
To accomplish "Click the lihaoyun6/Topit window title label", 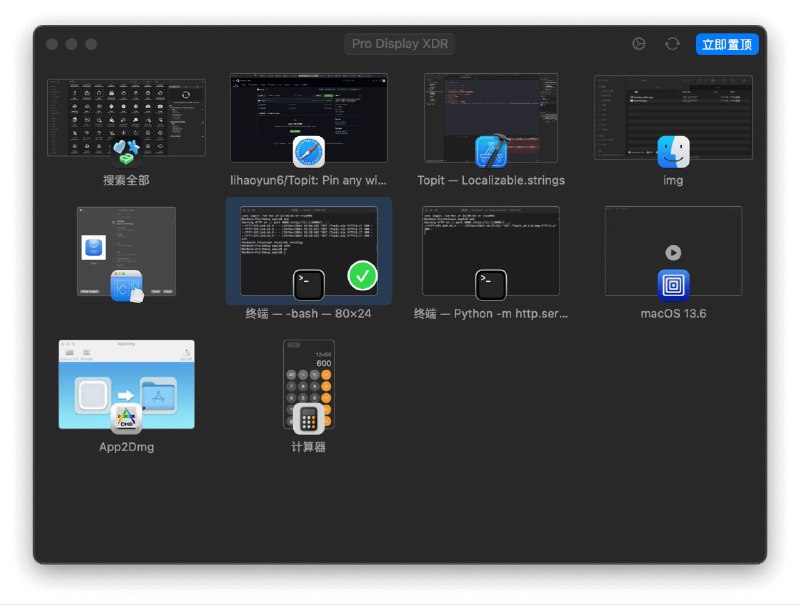I will tap(308, 180).
